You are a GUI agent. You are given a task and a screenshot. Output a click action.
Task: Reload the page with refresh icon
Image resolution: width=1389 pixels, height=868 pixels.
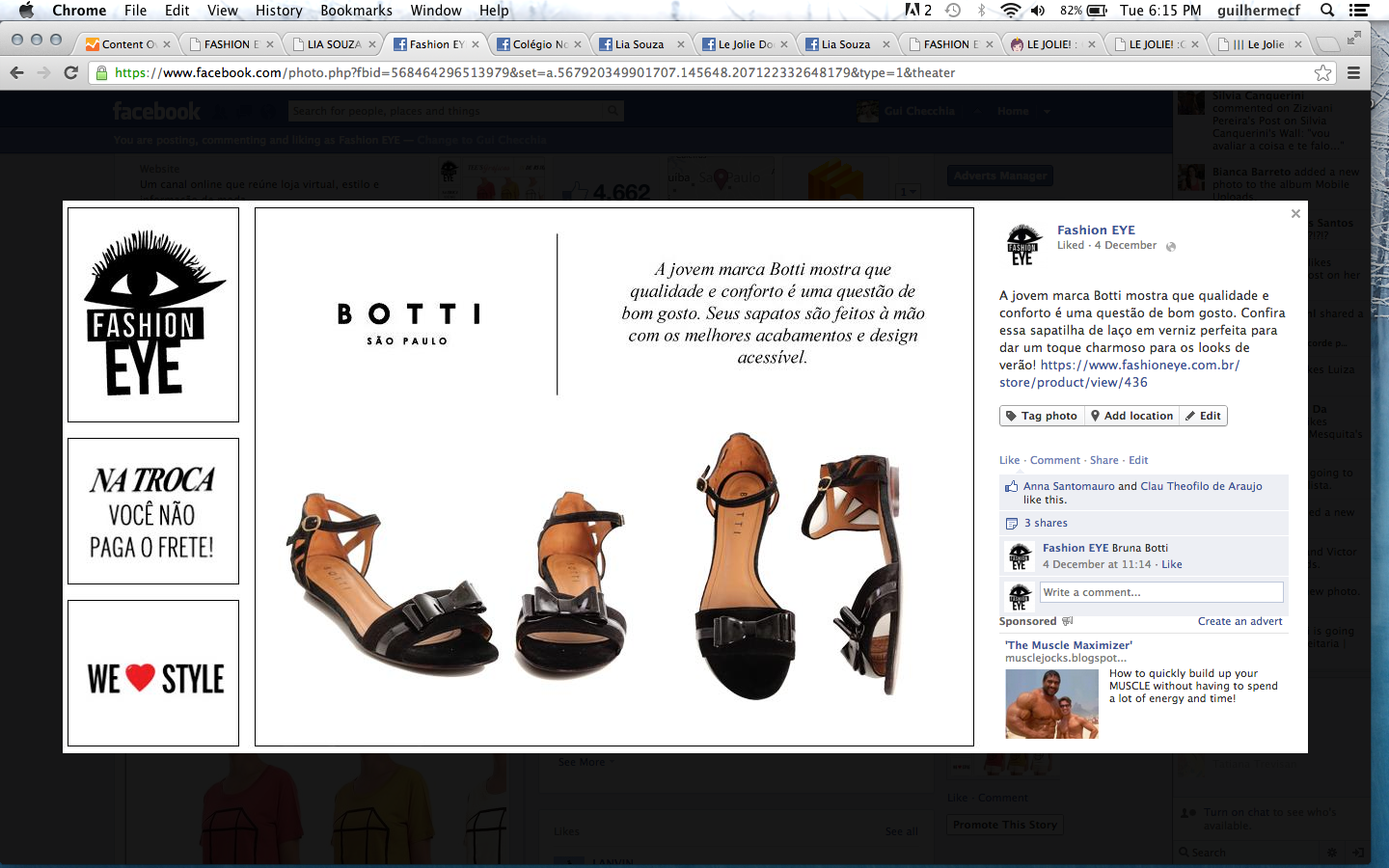[x=70, y=73]
